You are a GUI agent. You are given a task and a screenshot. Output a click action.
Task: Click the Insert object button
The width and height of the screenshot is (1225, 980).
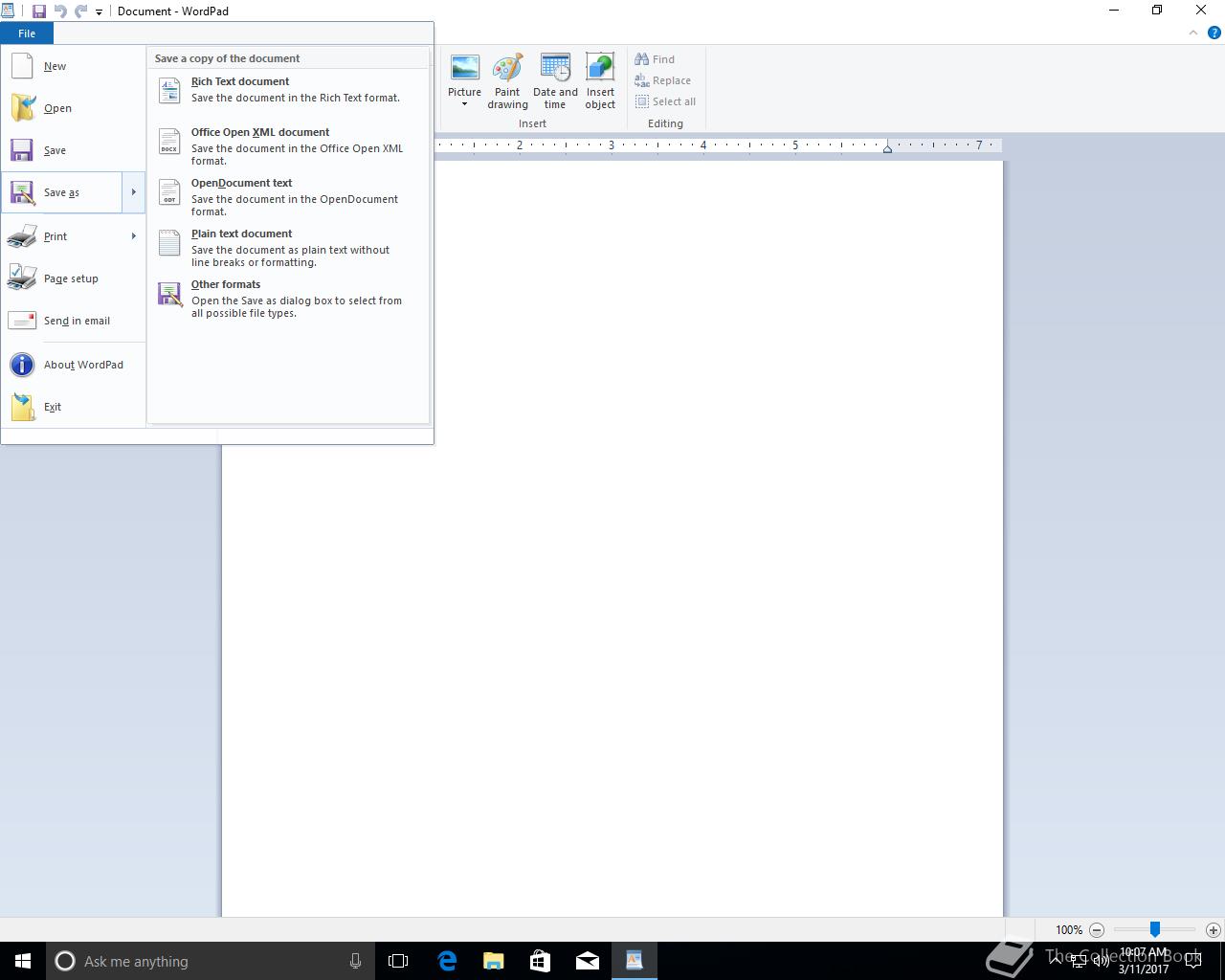click(600, 81)
